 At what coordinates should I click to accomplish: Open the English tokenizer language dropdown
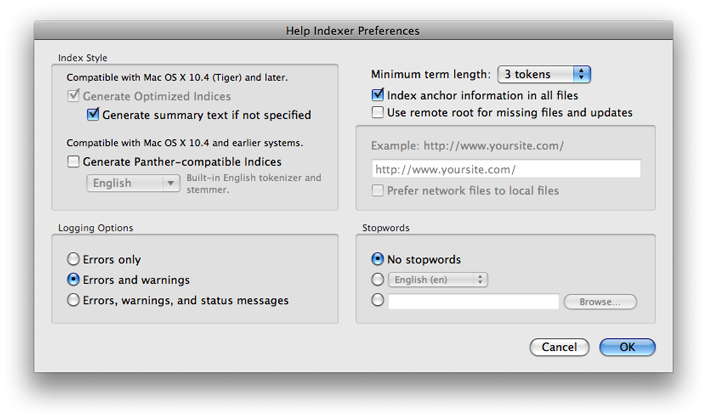pyautogui.click(x=133, y=183)
